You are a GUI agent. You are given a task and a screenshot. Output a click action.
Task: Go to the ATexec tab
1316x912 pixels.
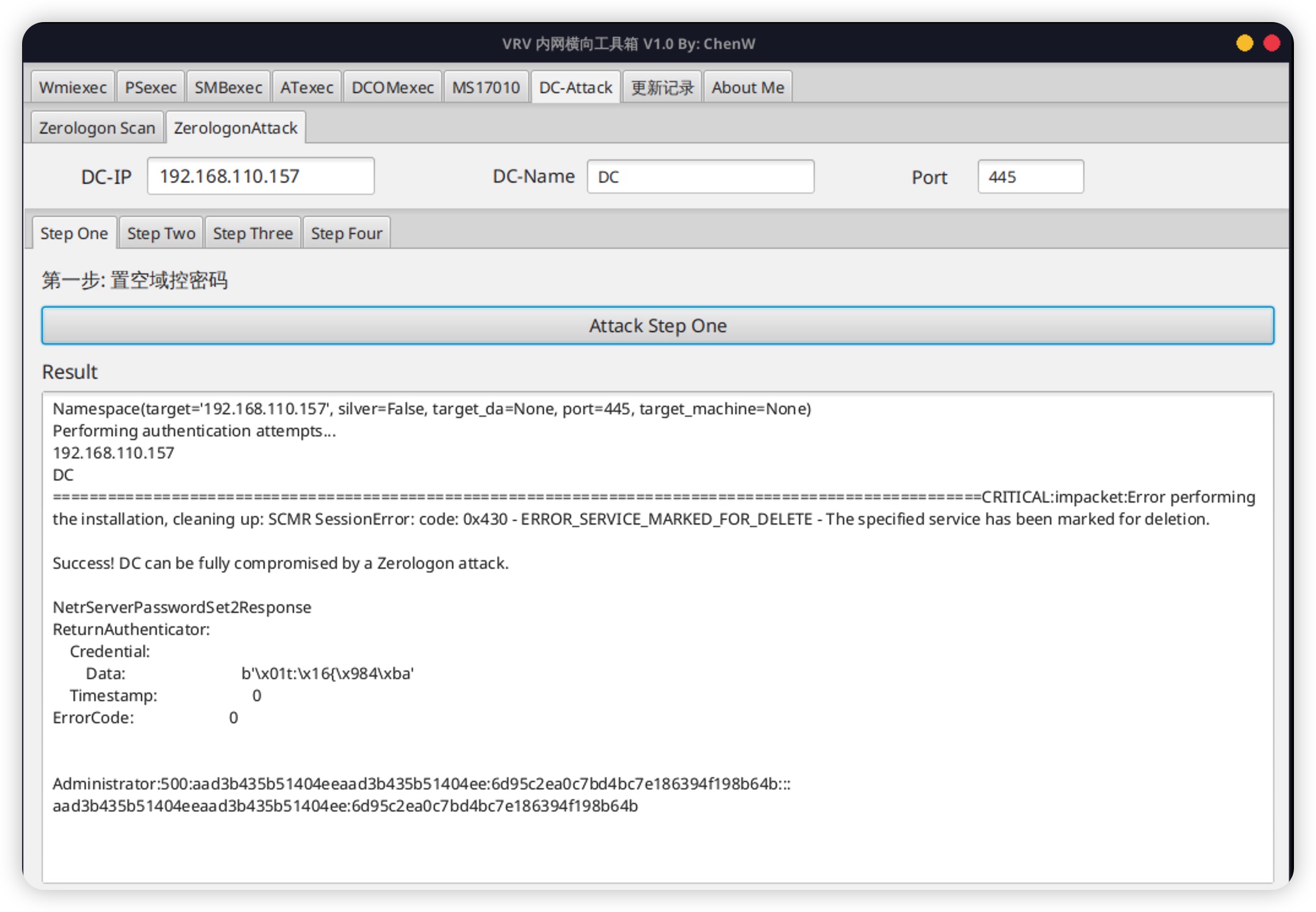point(306,88)
